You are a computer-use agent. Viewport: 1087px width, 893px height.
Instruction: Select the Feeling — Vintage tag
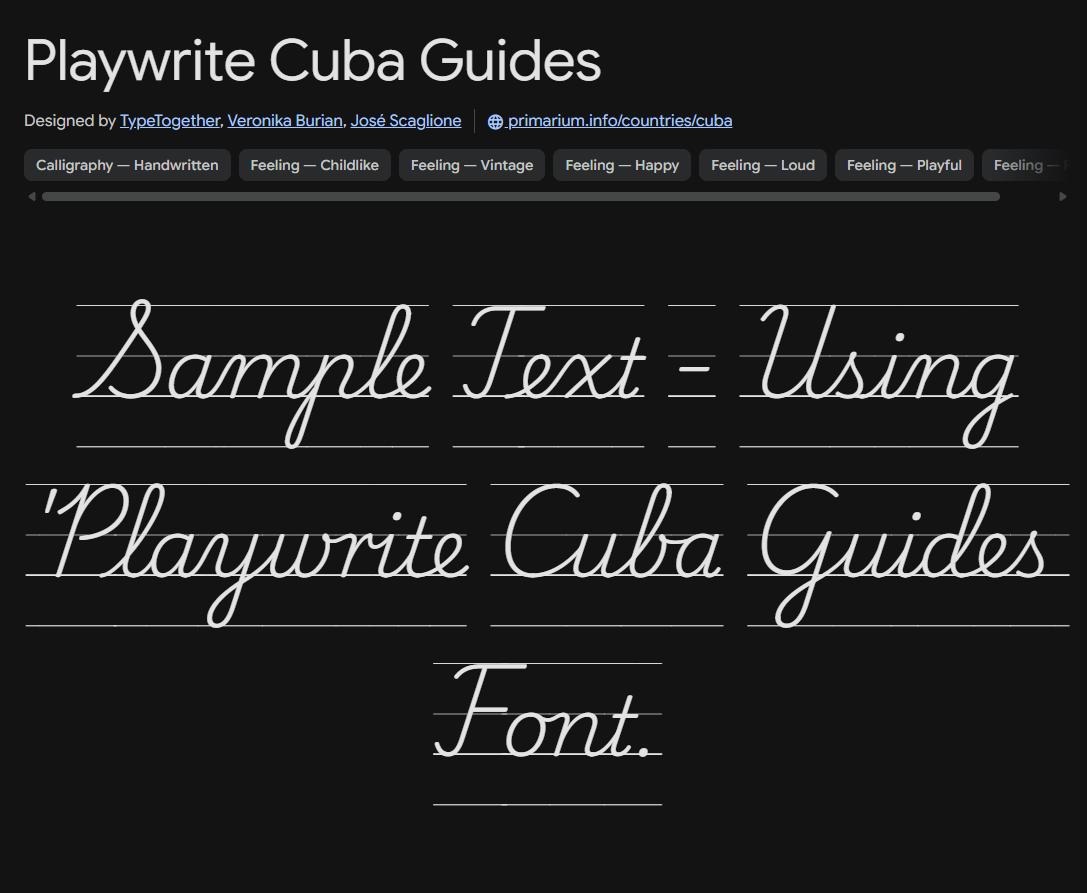(x=472, y=165)
